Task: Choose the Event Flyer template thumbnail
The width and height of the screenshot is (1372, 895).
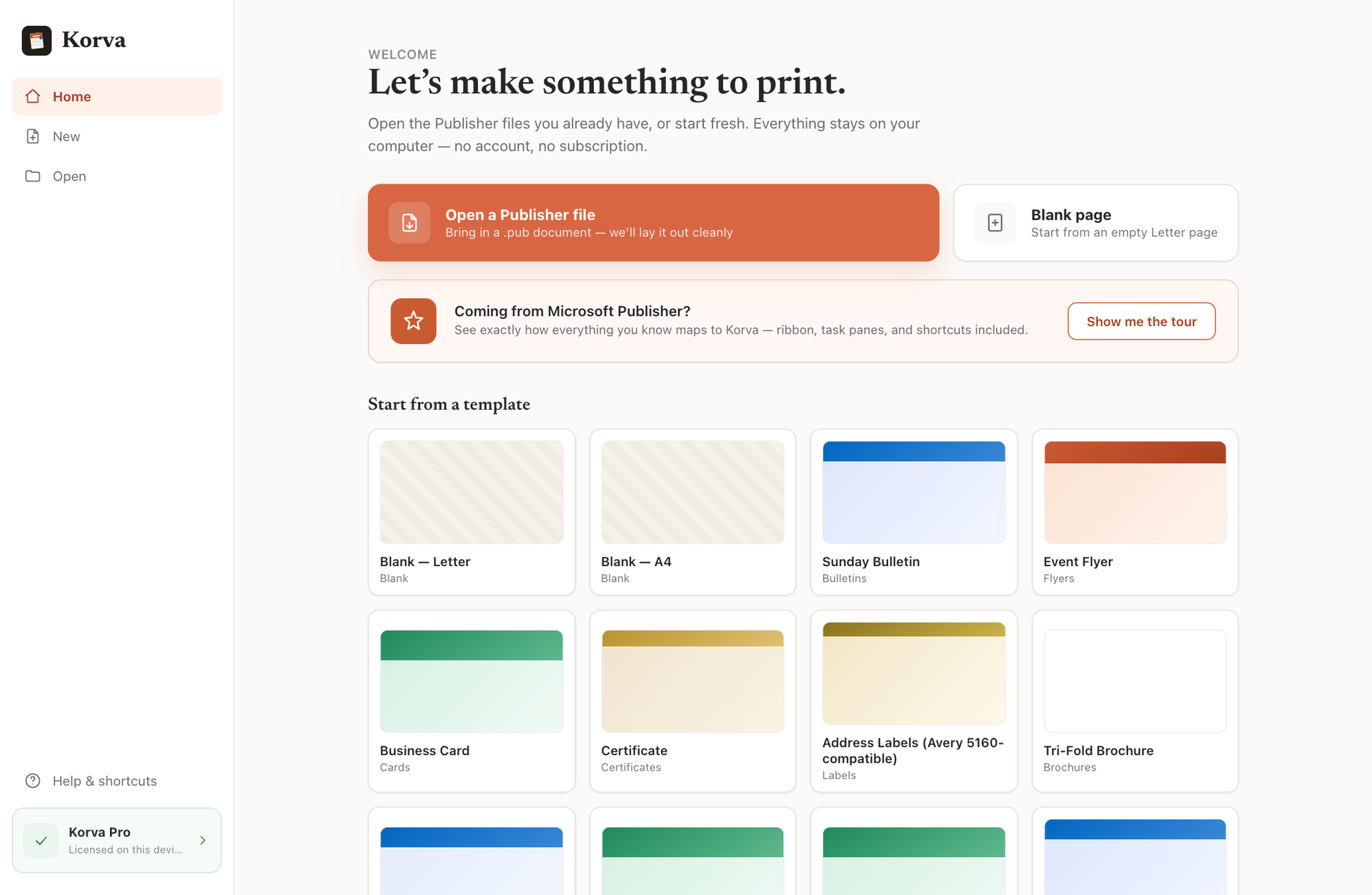Action: click(x=1135, y=492)
